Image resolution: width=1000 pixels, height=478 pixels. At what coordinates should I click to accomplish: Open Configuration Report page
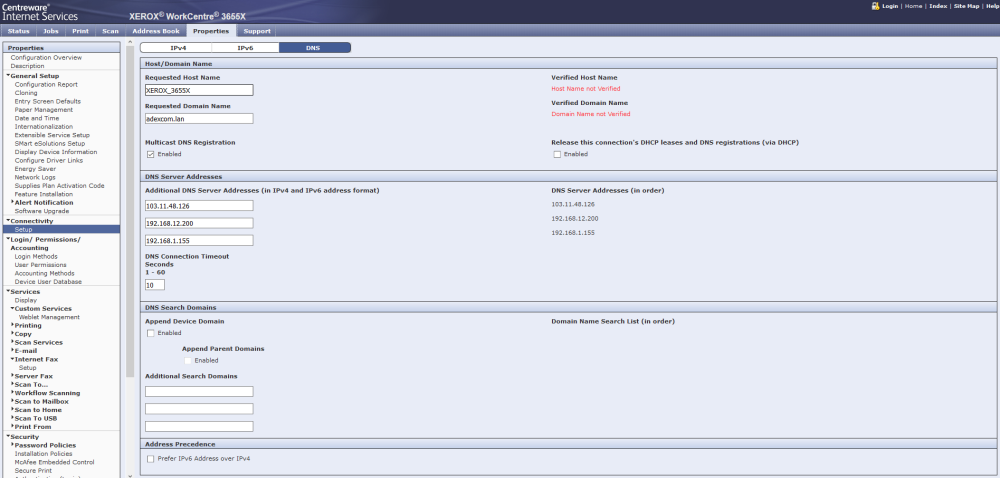coord(46,84)
